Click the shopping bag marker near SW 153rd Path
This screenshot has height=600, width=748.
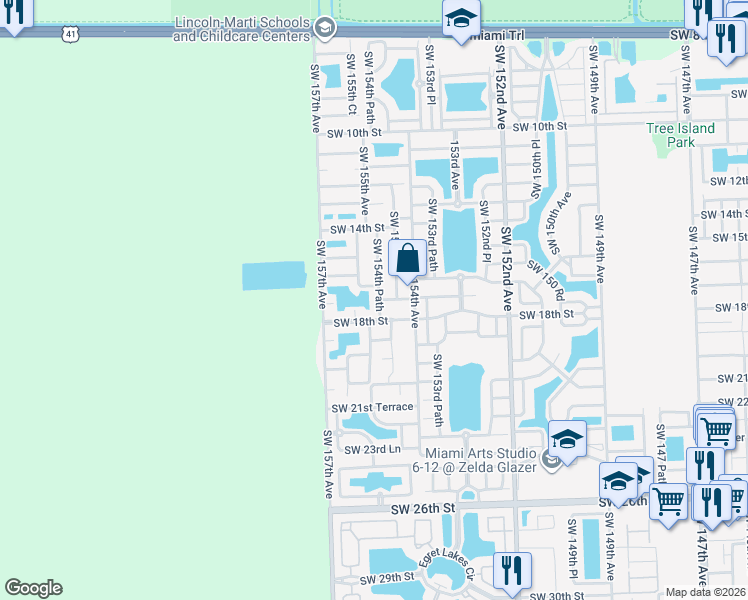pos(407,258)
